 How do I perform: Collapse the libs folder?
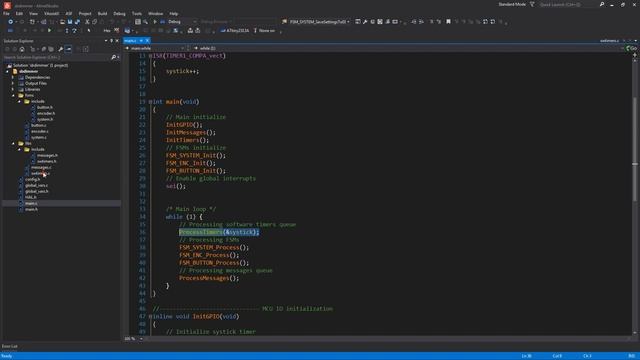pos(13,143)
